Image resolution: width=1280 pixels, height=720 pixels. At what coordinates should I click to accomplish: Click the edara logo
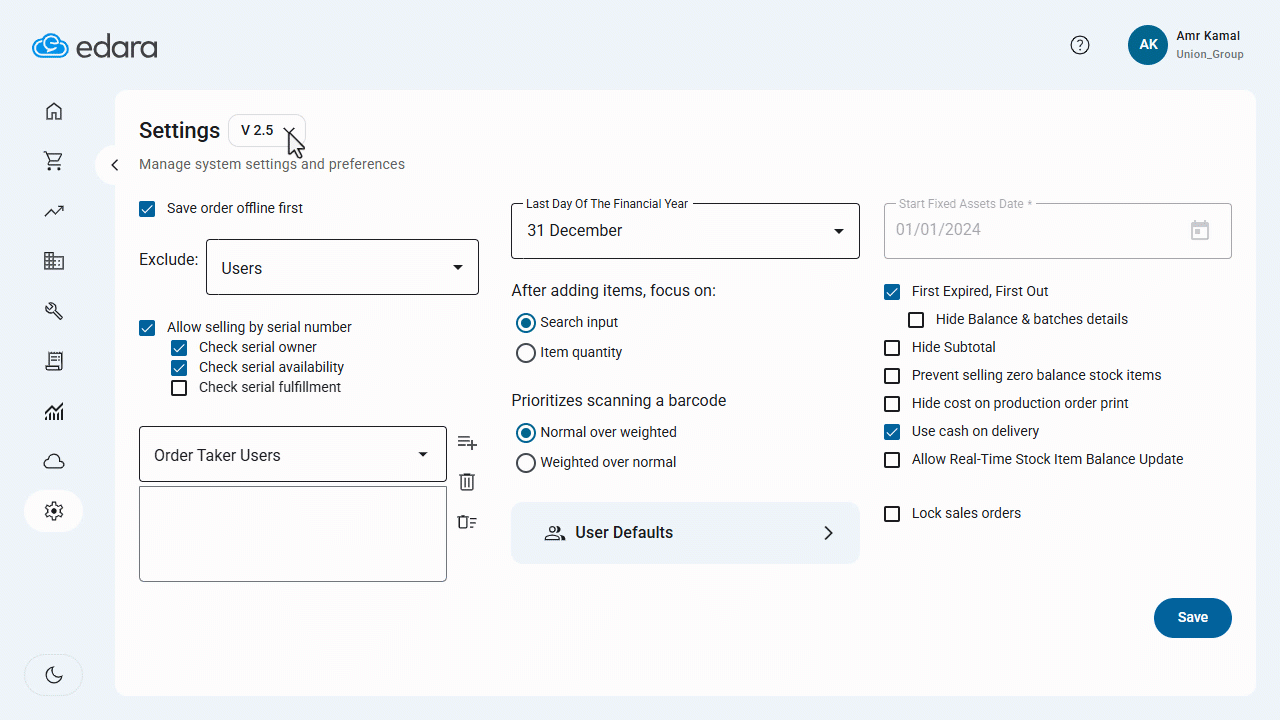pos(95,46)
